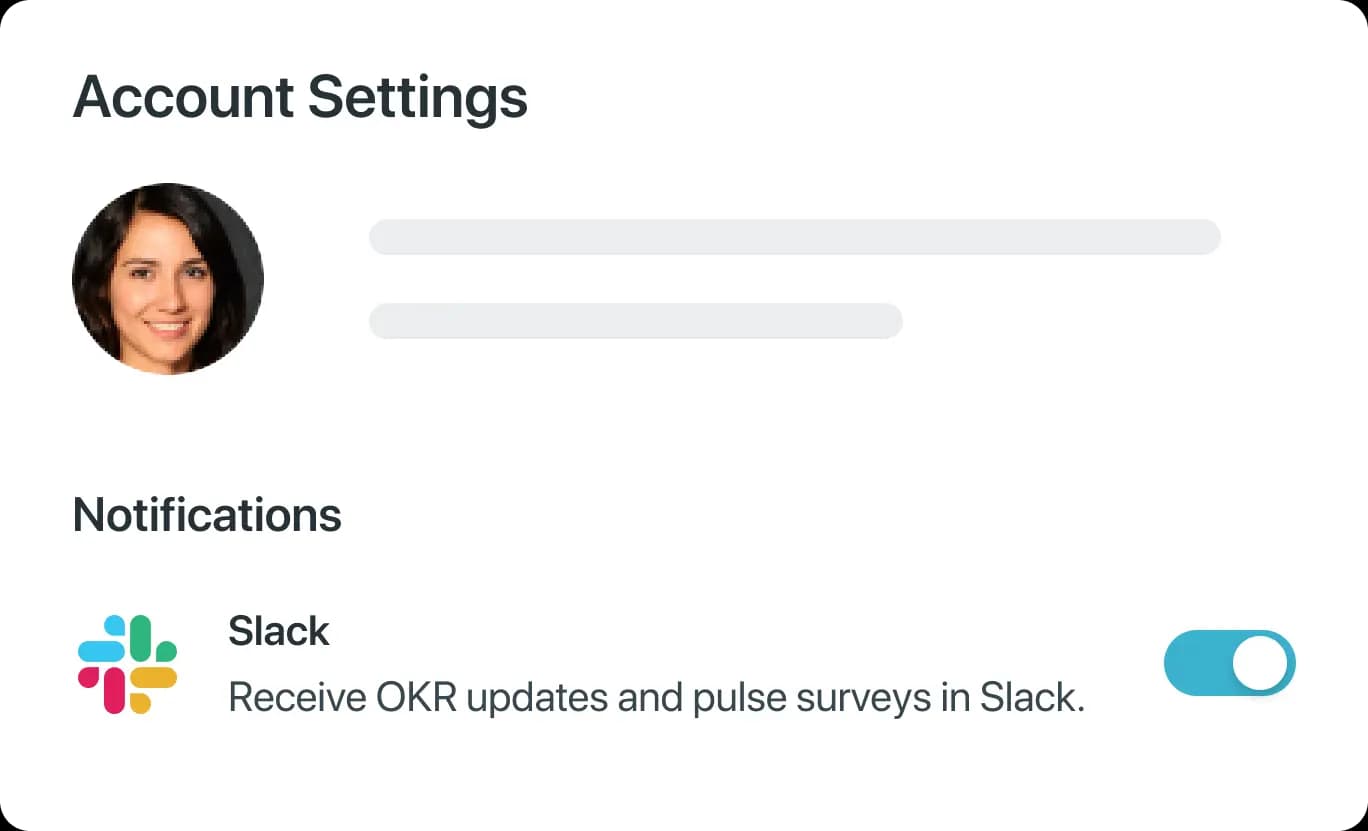This screenshot has width=1368, height=831.
Task: Open the circular profile photo
Action: click(168, 278)
